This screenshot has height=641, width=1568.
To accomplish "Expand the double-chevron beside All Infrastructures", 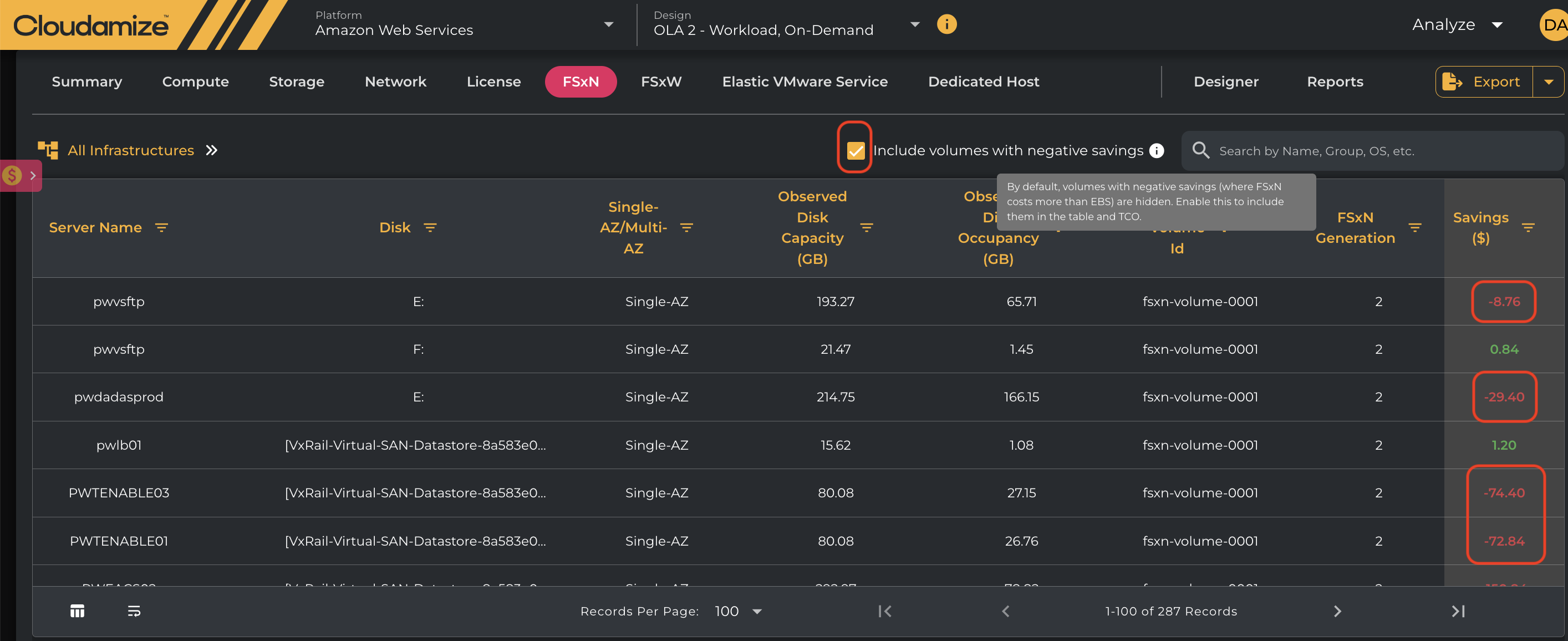I will 211,150.
